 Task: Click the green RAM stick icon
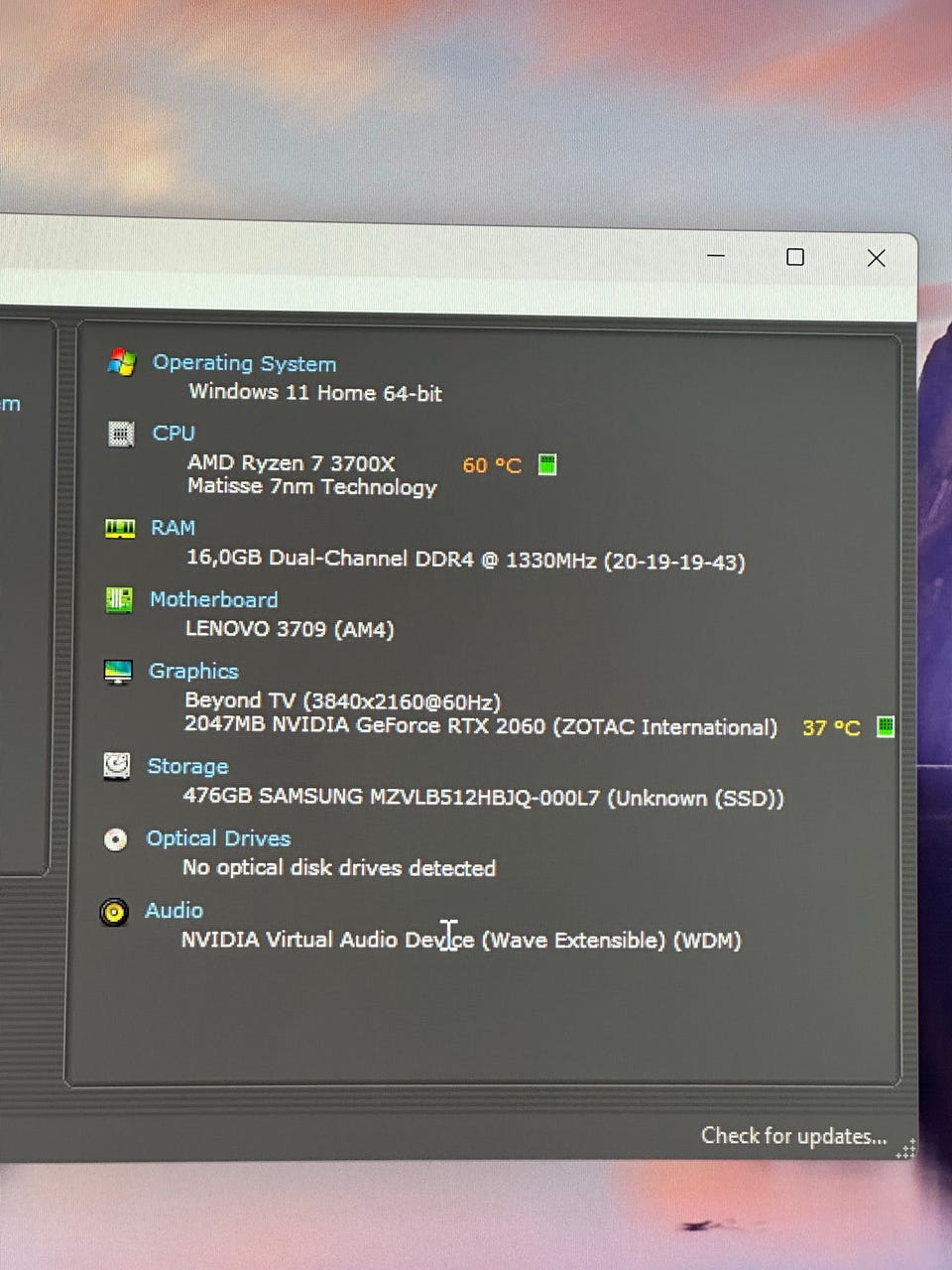120,528
